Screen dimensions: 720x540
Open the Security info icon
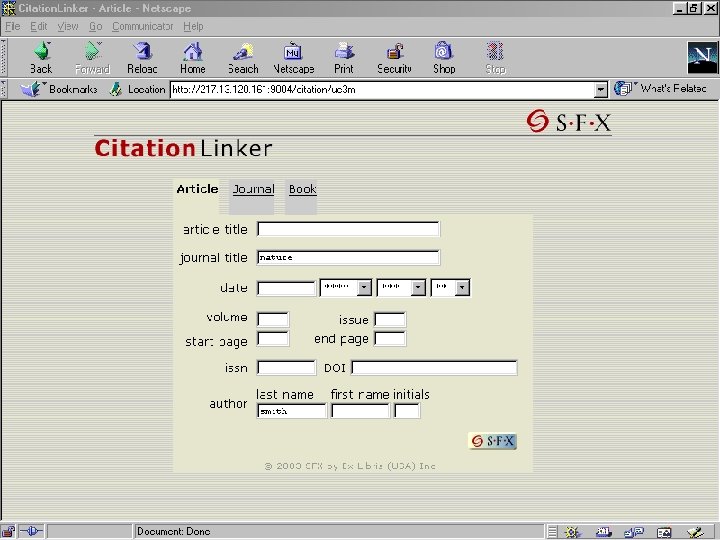[x=394, y=58]
